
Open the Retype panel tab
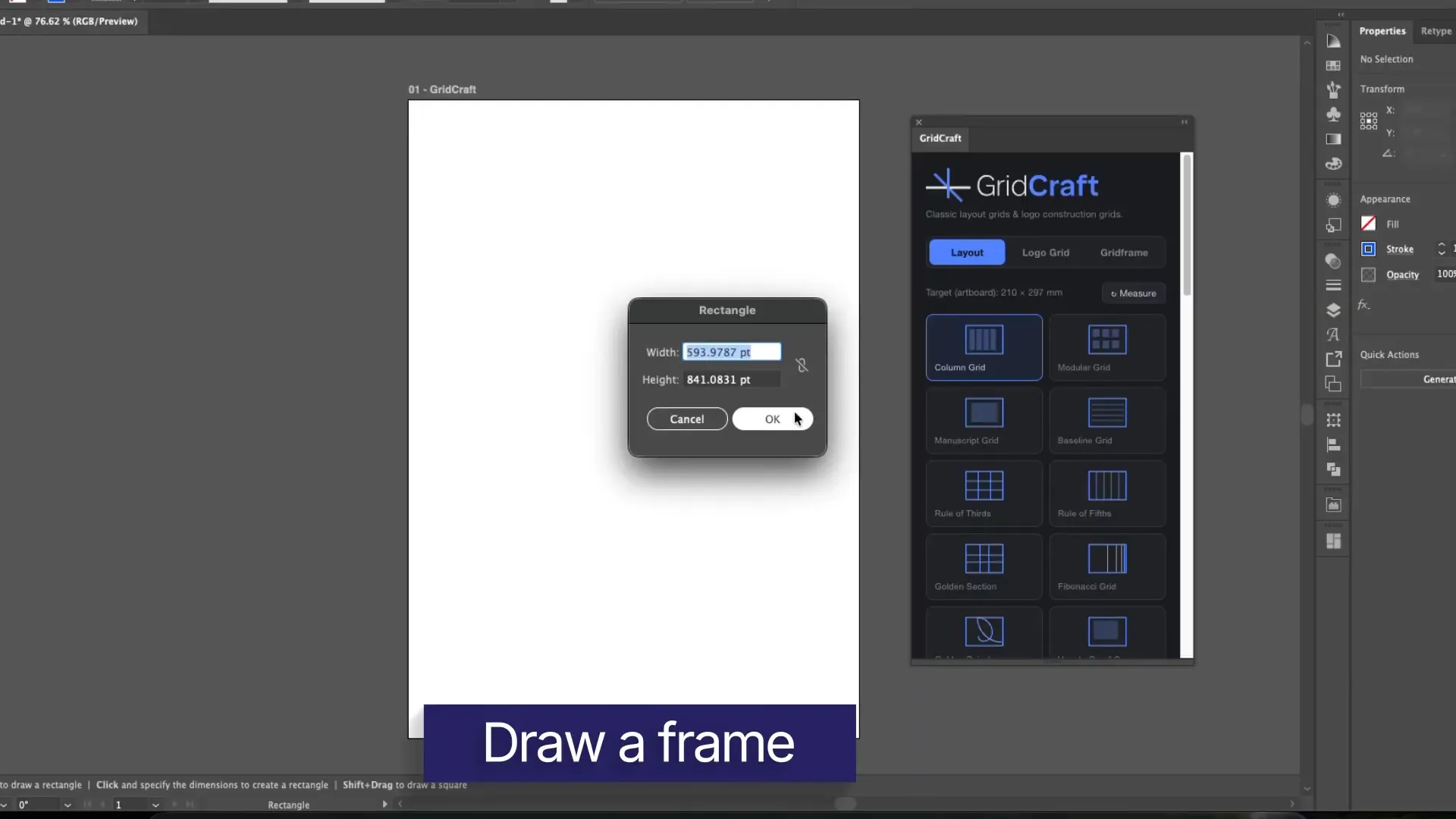(1436, 31)
